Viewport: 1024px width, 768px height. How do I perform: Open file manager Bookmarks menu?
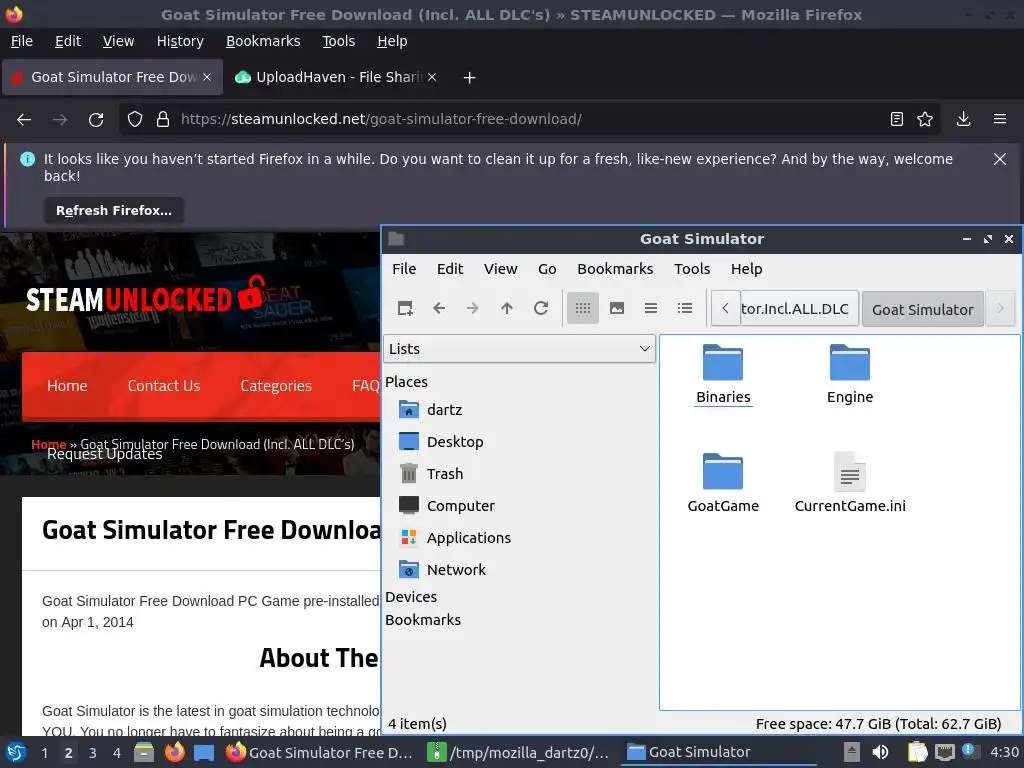(x=615, y=269)
